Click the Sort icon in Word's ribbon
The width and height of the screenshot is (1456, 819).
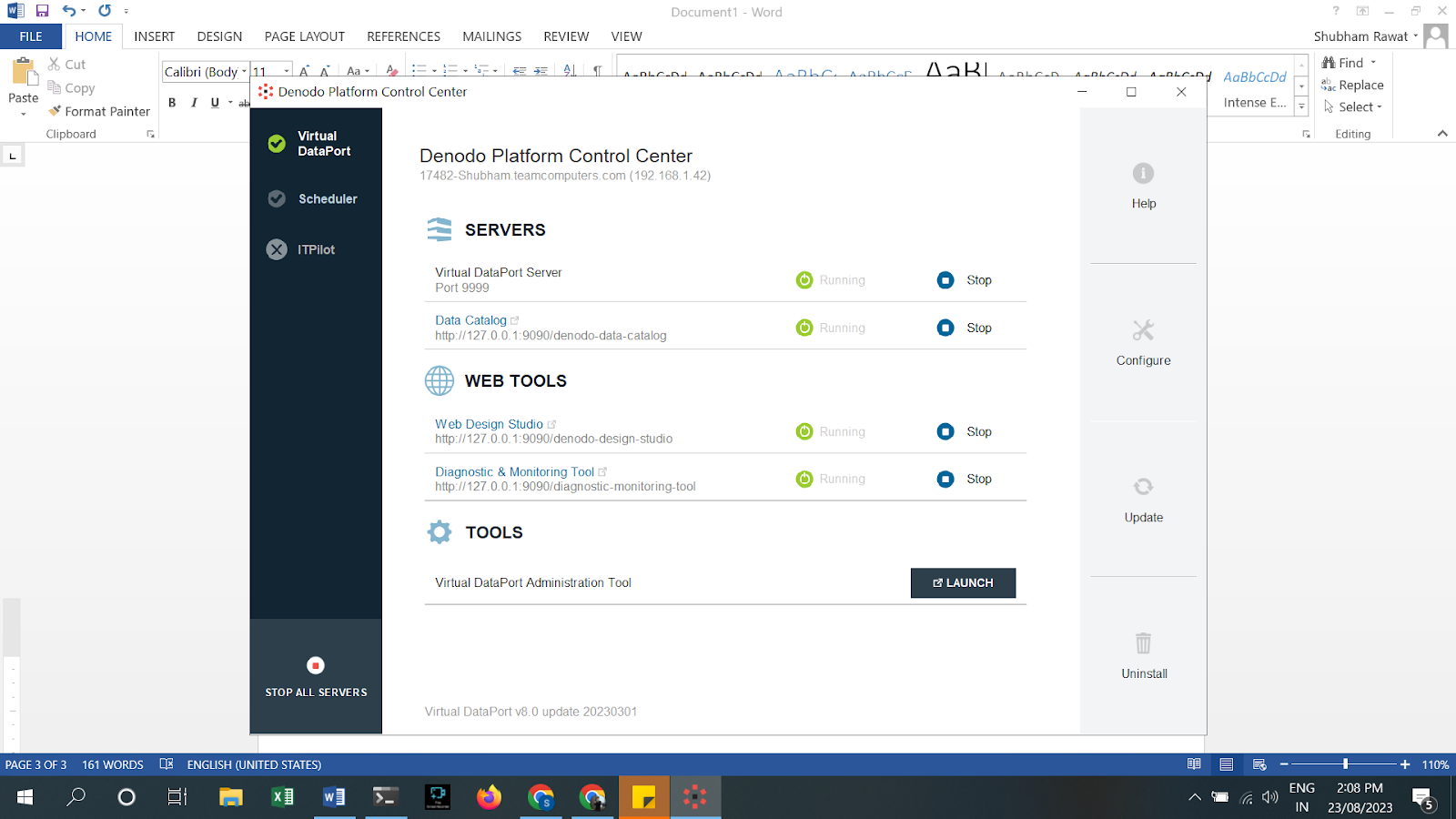click(x=570, y=71)
